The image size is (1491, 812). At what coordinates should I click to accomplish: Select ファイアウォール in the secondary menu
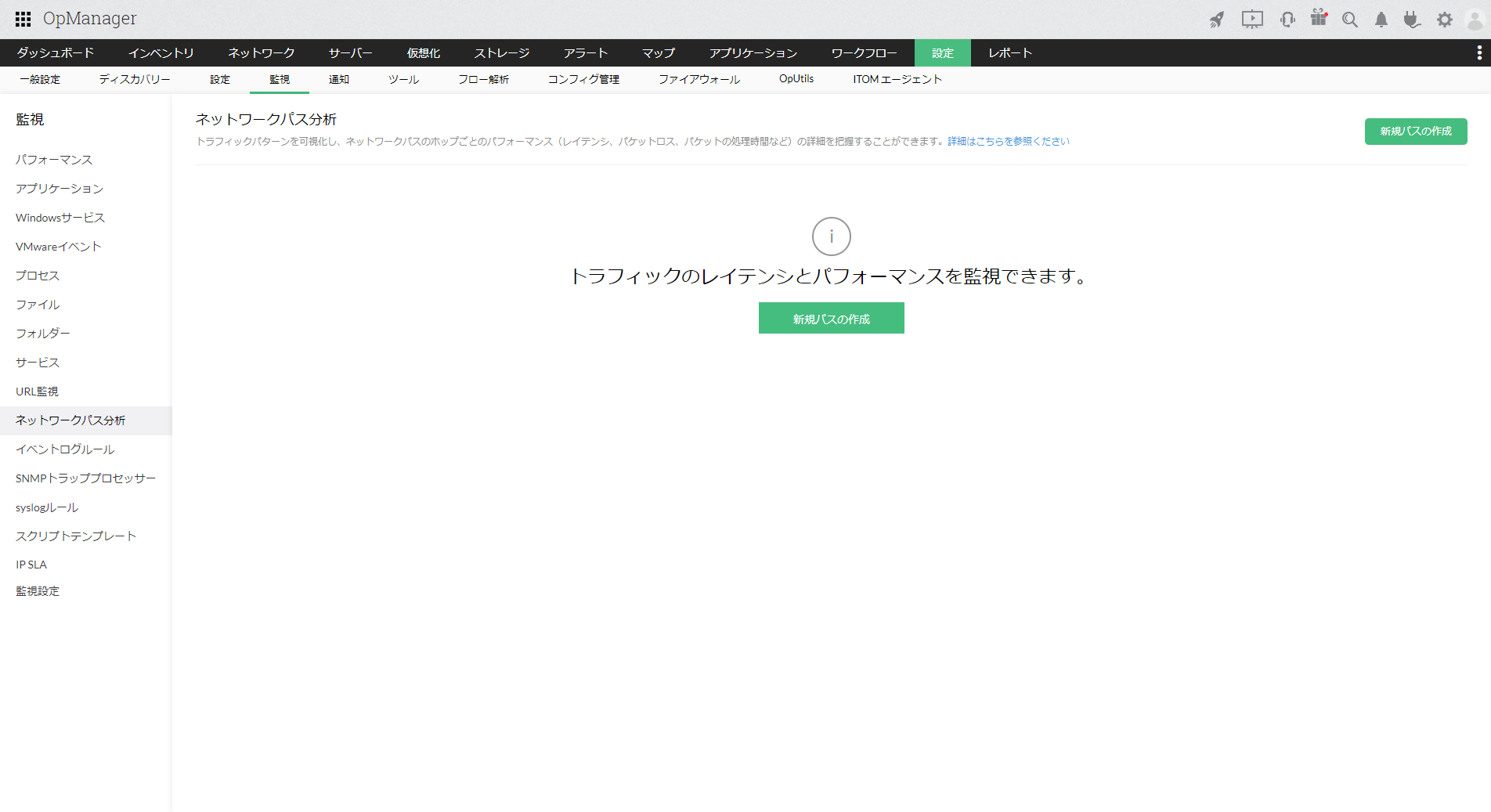pyautogui.click(x=699, y=79)
